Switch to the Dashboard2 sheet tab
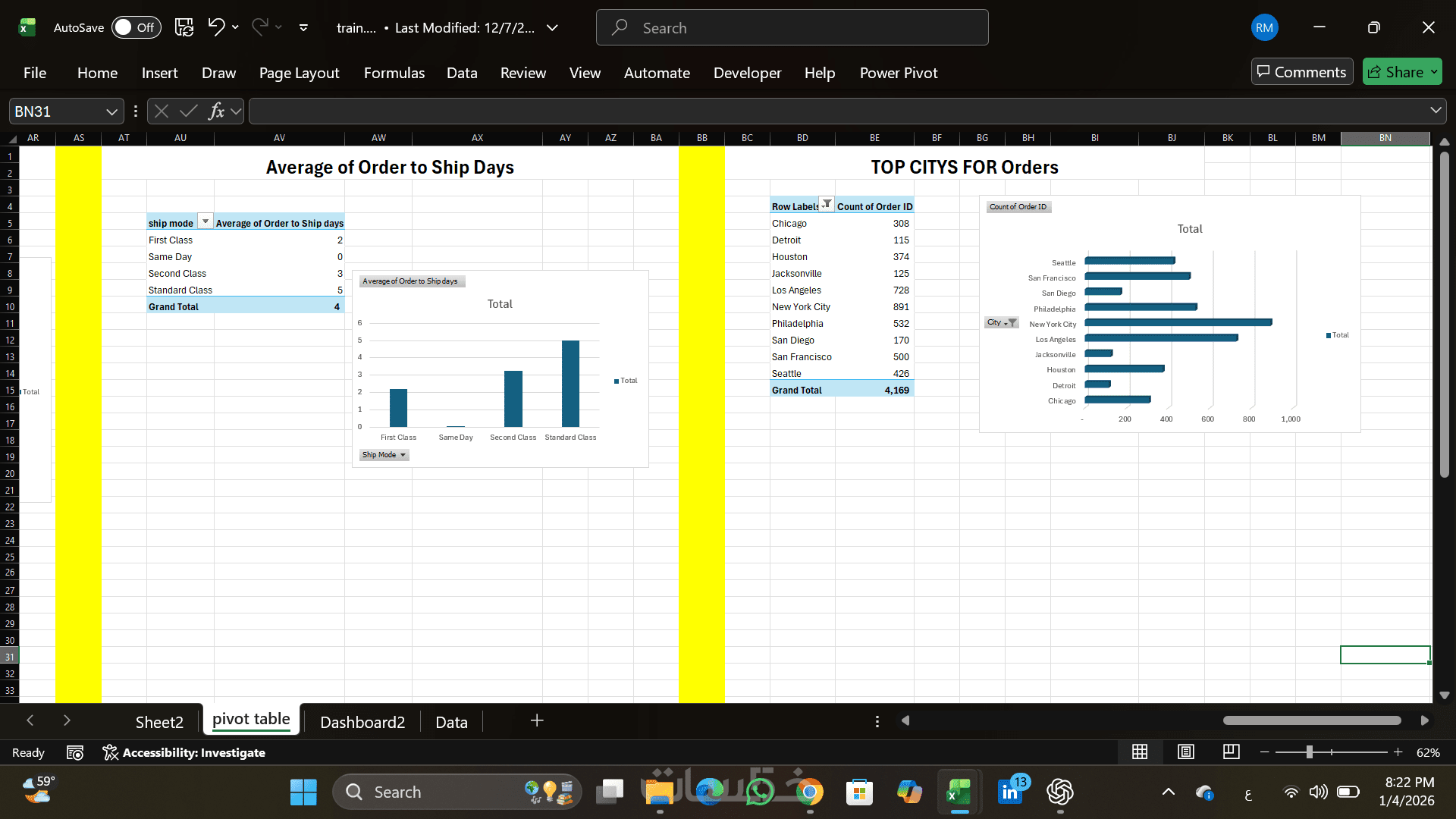The height and width of the screenshot is (819, 1456). (362, 722)
